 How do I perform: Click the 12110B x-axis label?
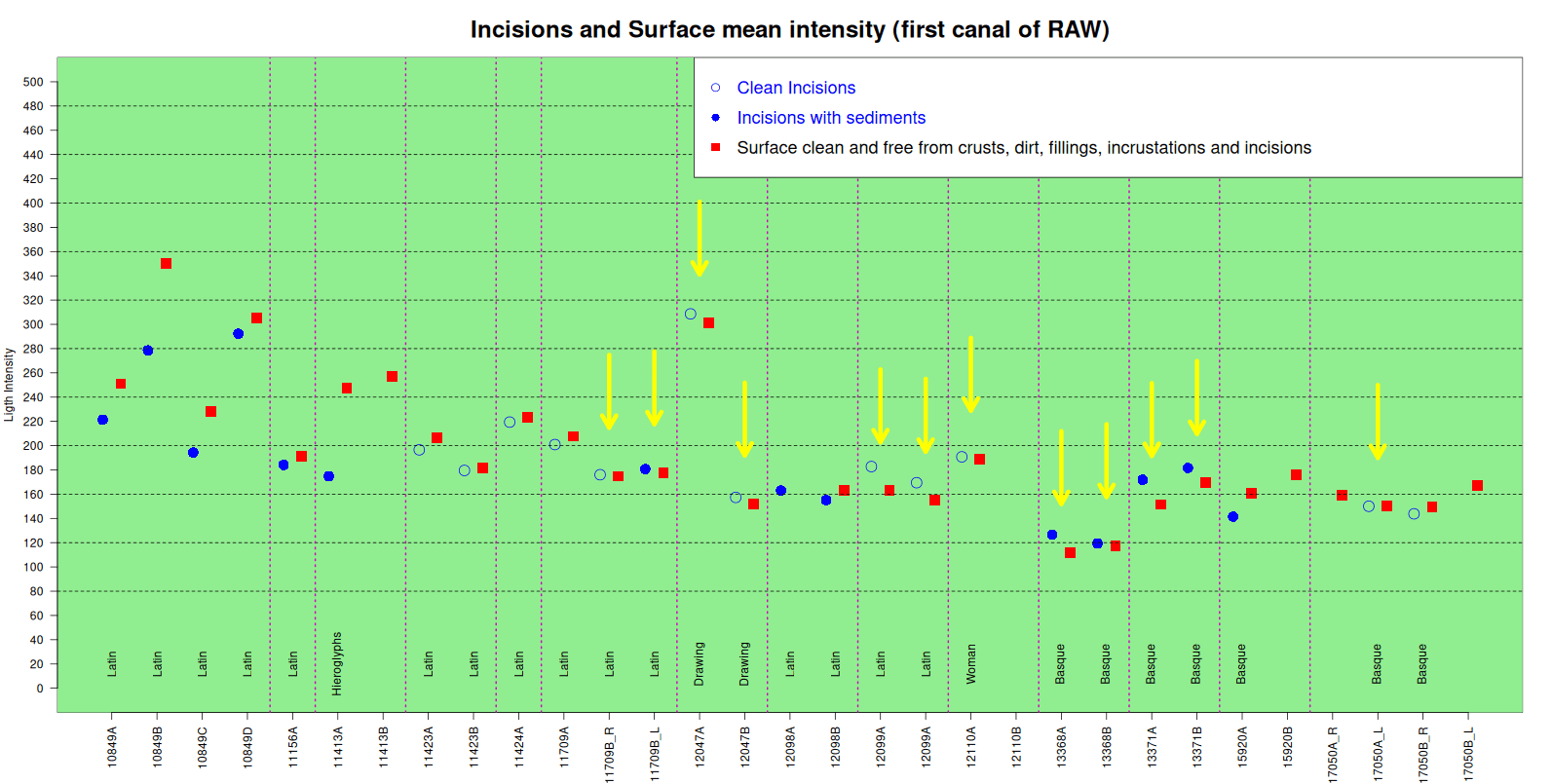pyautogui.click(x=1016, y=747)
